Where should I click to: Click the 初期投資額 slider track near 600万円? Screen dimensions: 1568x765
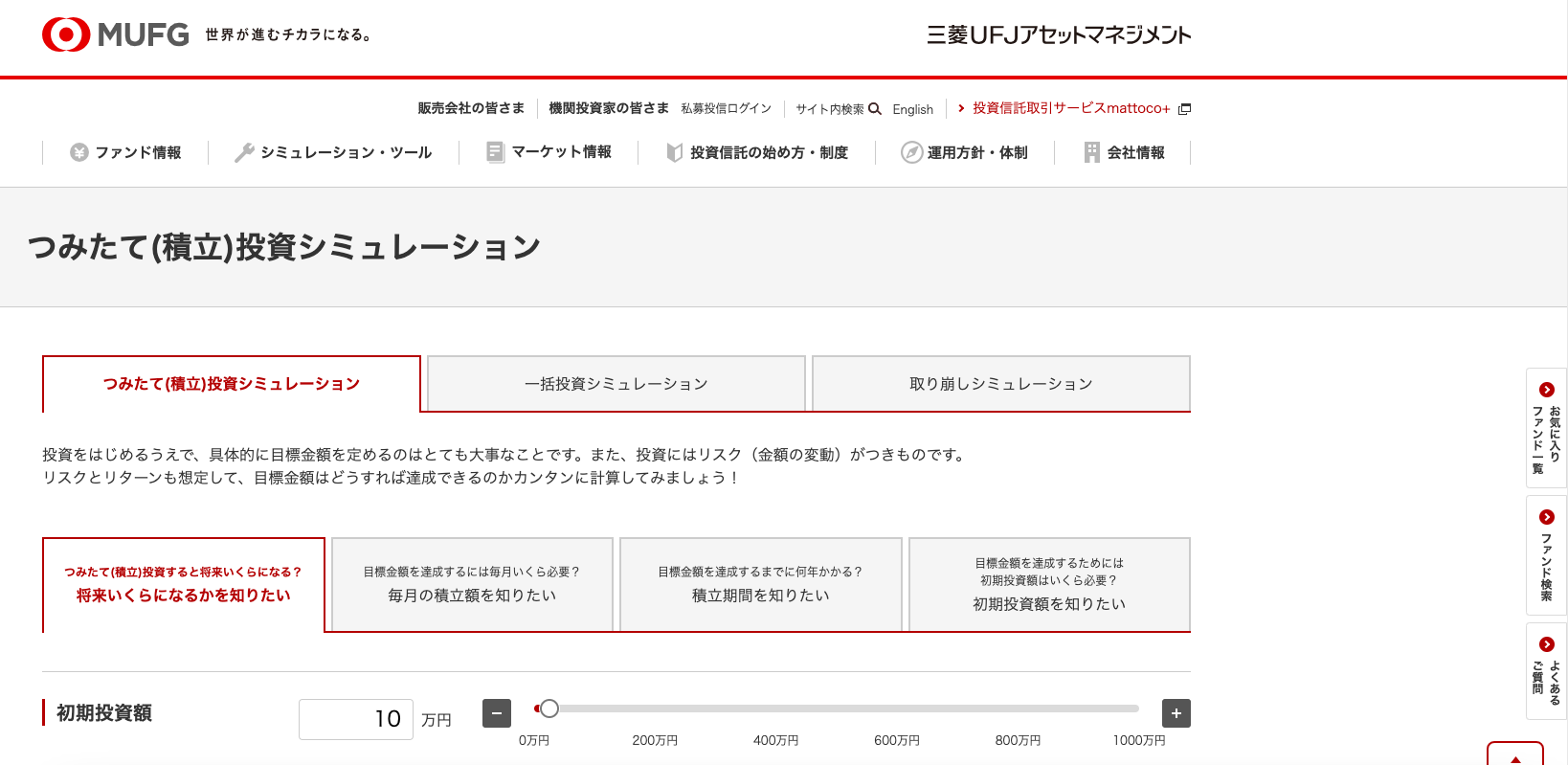point(897,709)
